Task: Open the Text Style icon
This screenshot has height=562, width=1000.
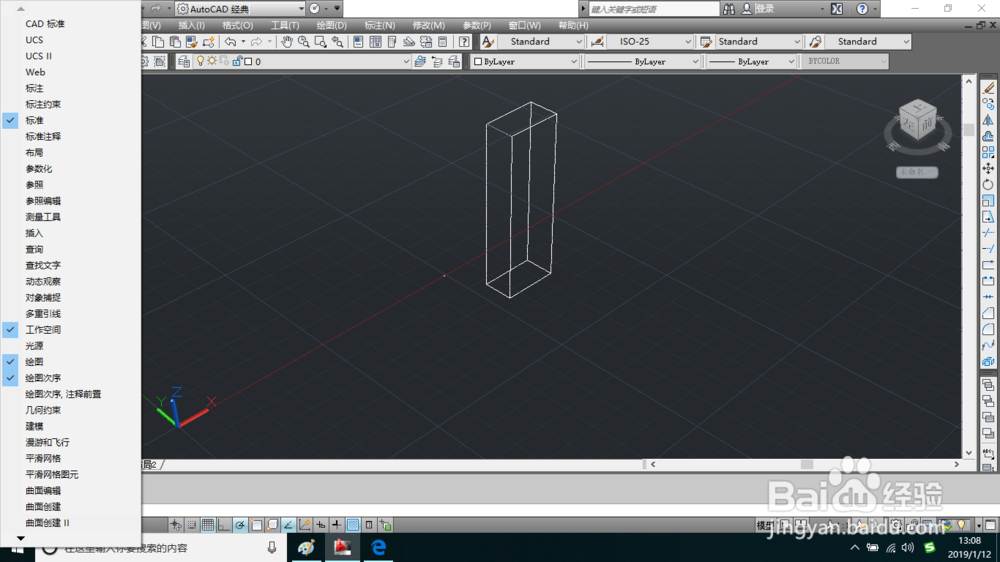Action: 488,42
